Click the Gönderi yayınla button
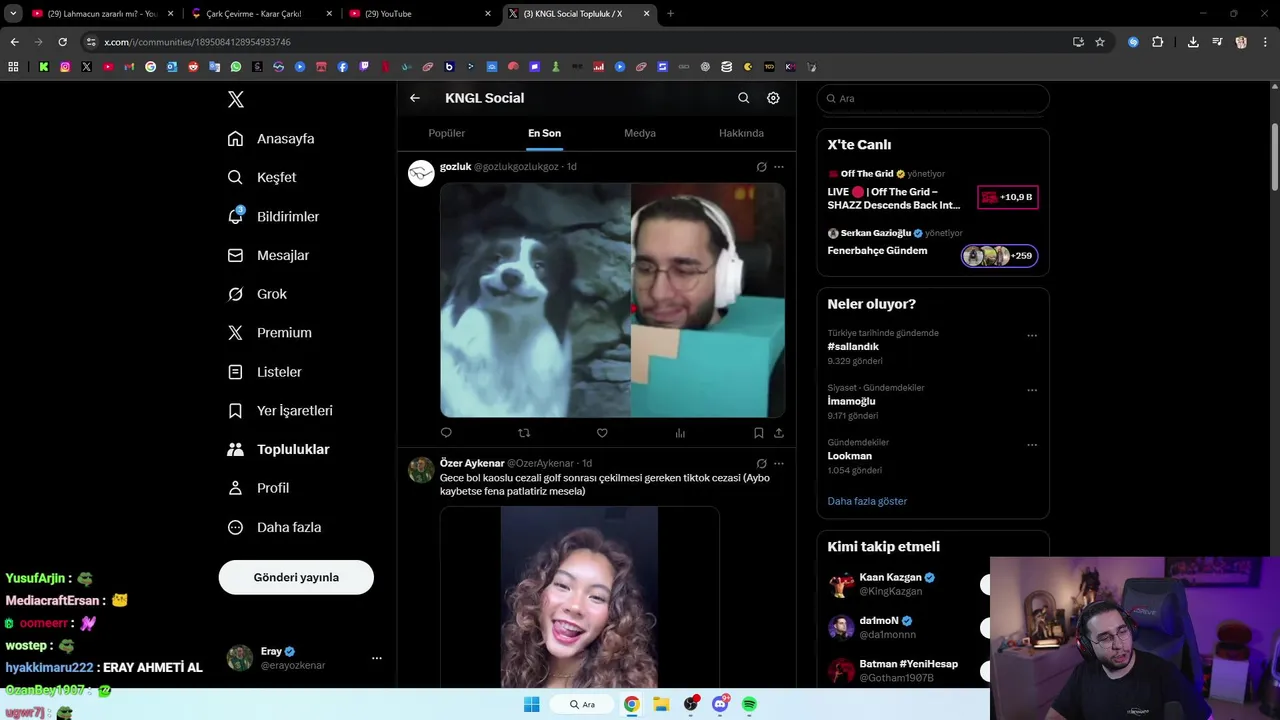1280x720 pixels. pos(296,577)
